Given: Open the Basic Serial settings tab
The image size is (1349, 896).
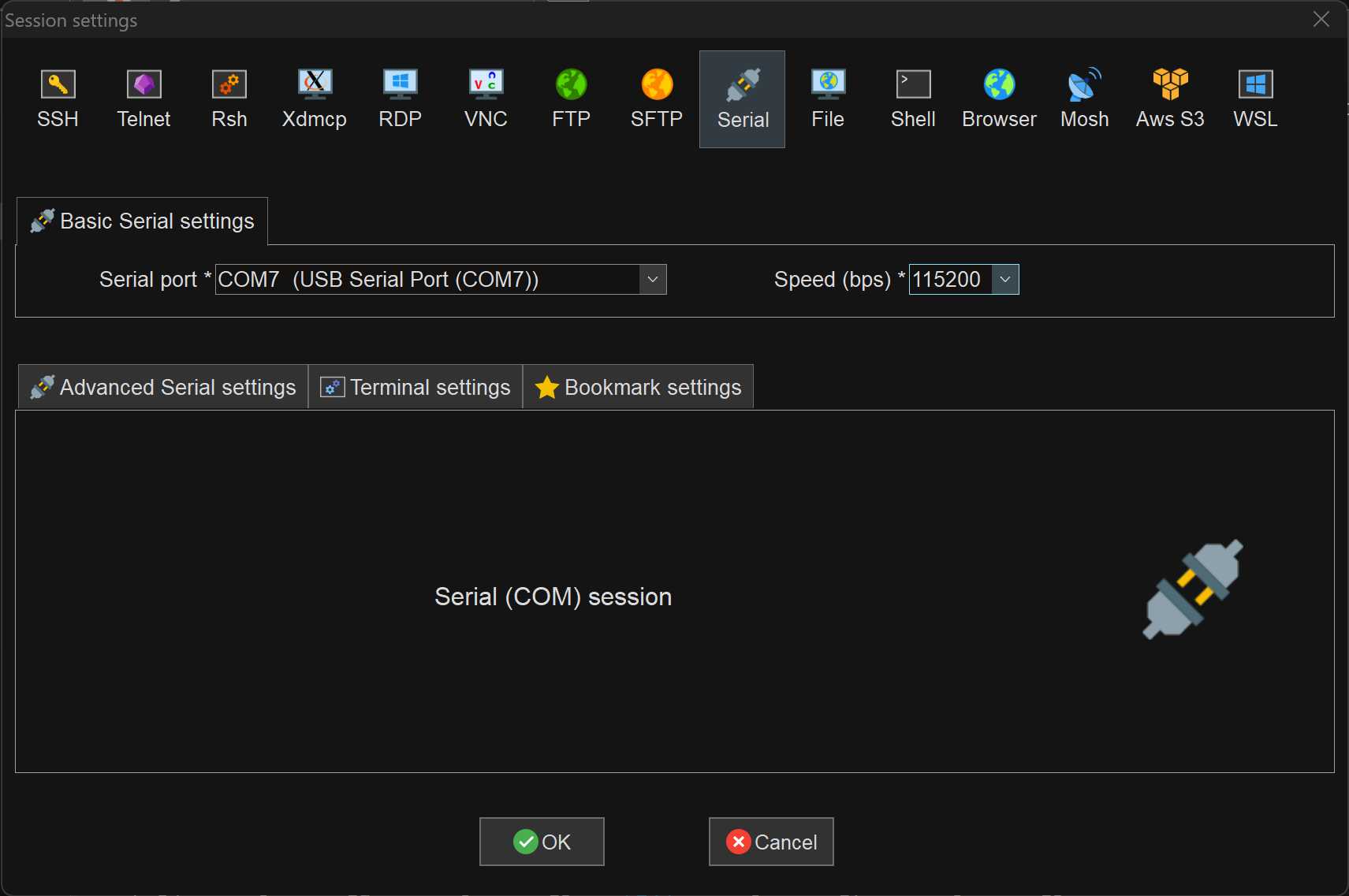Looking at the screenshot, I should coord(142,221).
